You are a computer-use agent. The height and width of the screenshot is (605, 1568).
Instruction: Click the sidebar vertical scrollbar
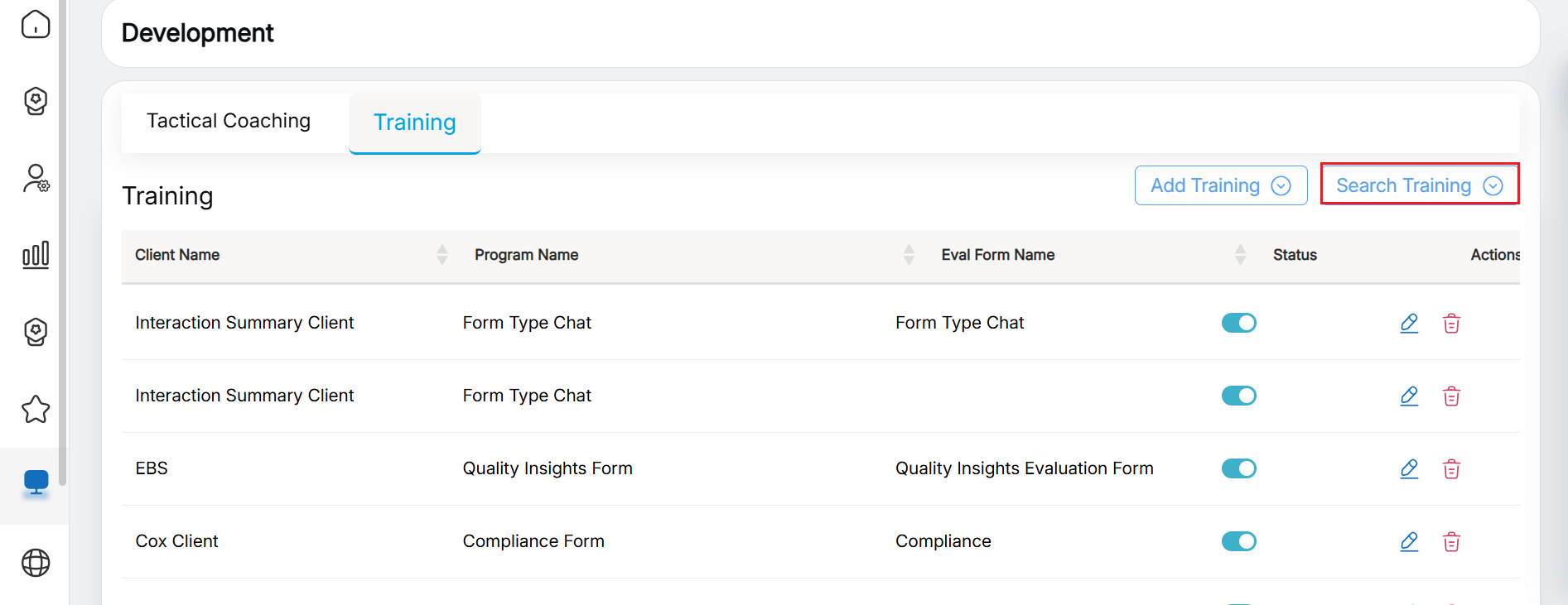tap(63, 248)
